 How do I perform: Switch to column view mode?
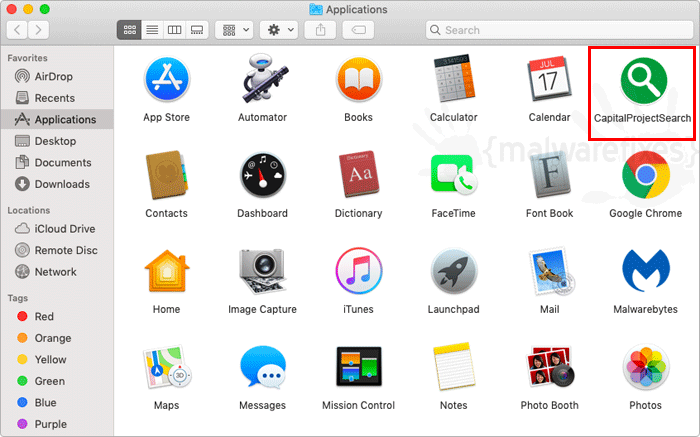(175, 30)
